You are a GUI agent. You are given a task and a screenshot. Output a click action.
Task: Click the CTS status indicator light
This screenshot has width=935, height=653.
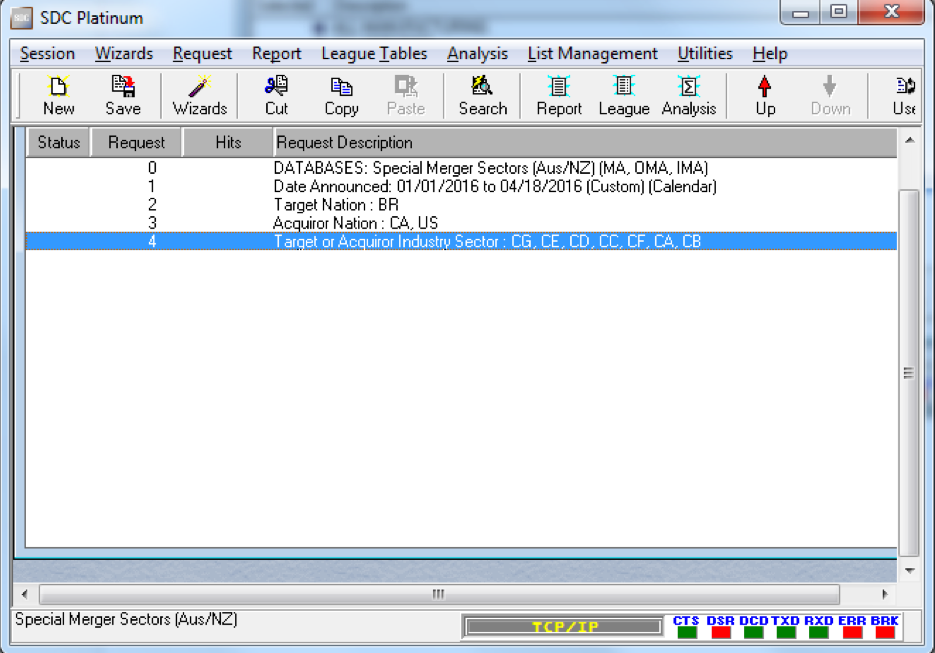point(687,632)
